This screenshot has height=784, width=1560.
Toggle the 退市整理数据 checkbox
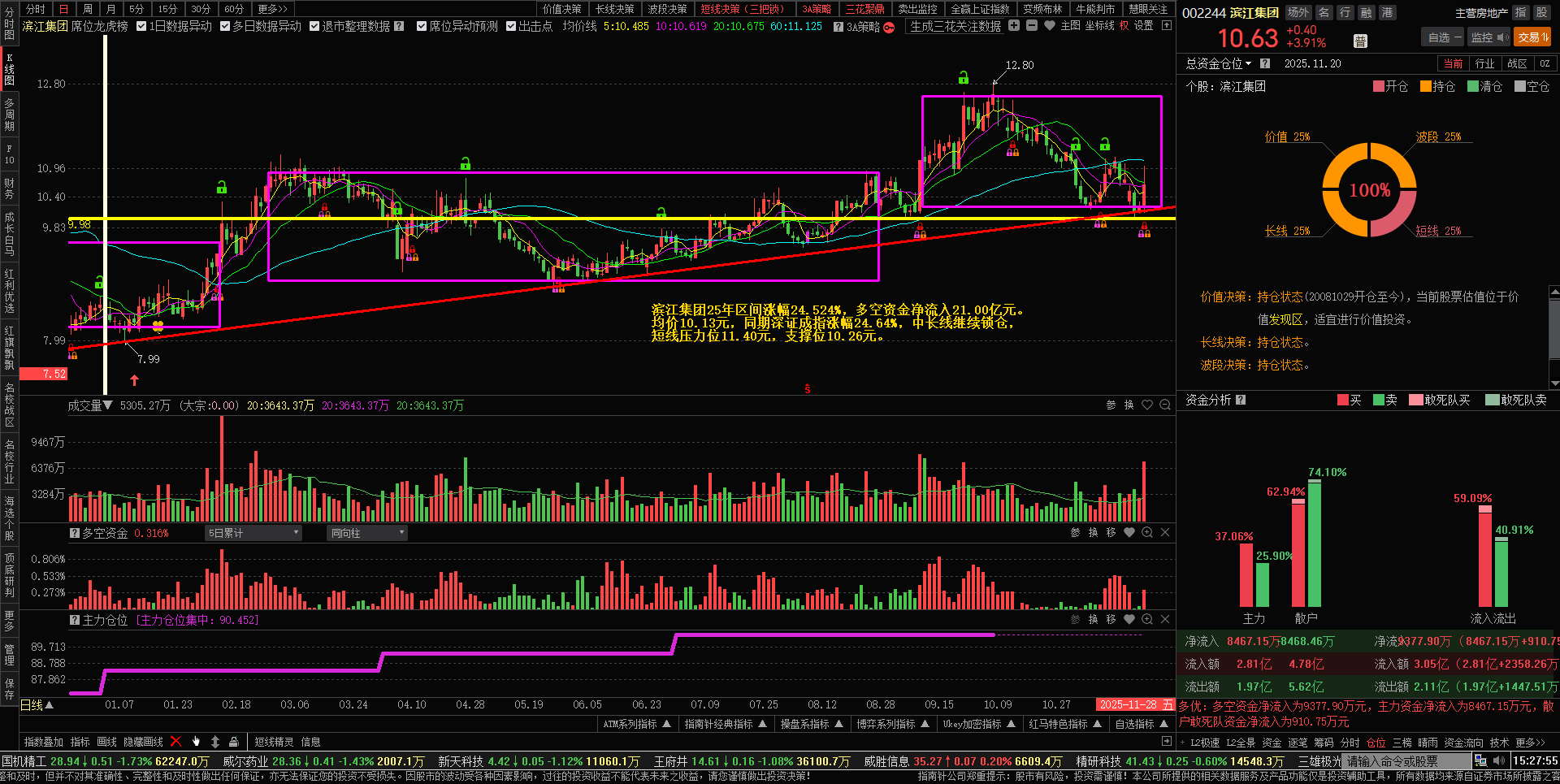pyautogui.click(x=314, y=26)
